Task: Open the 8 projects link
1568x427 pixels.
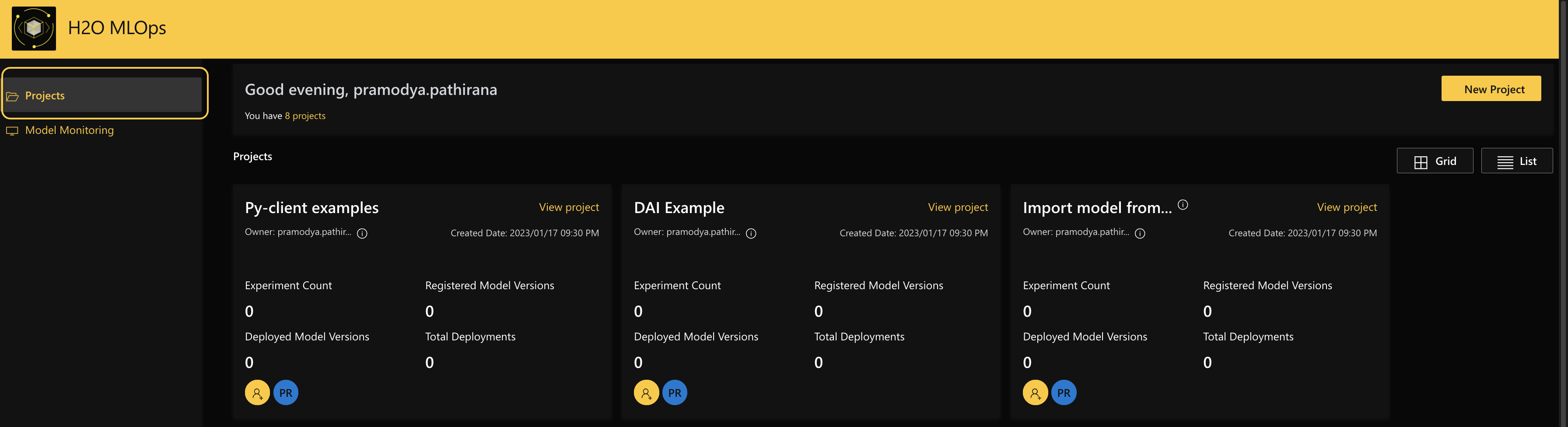Action: coord(305,115)
